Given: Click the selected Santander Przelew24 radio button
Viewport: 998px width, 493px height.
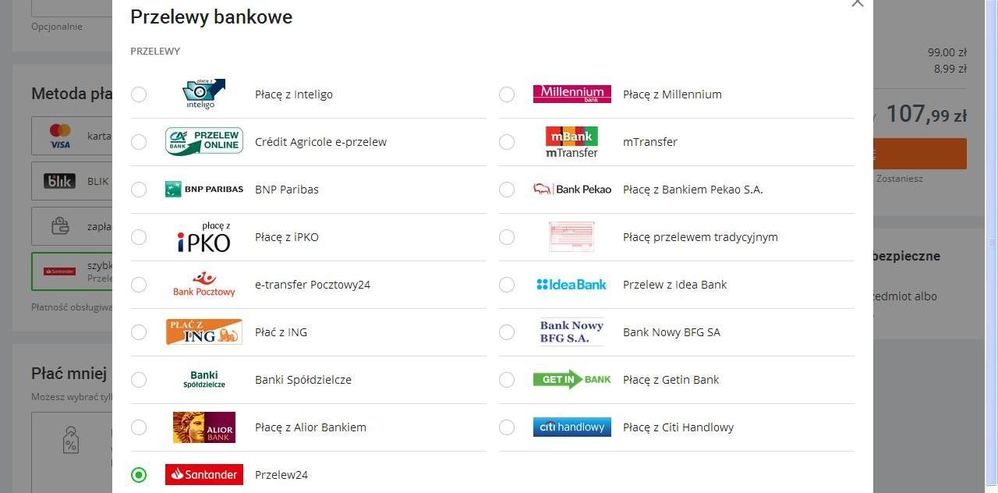Looking at the screenshot, I should (x=139, y=475).
